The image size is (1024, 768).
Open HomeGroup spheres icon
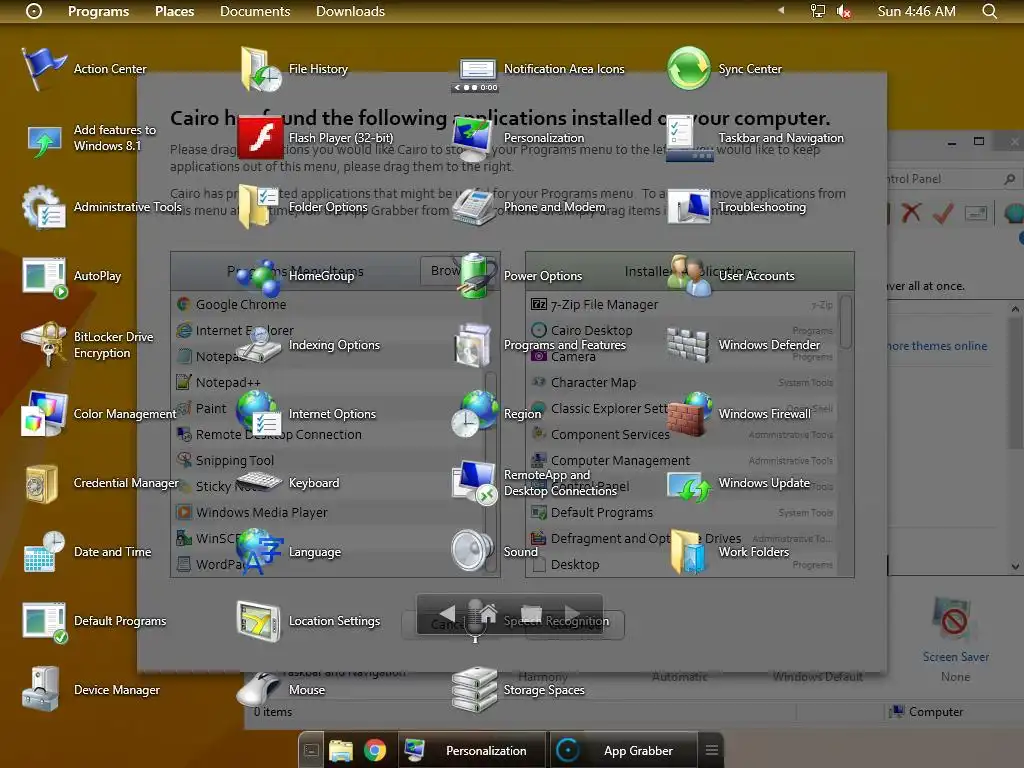pos(259,277)
